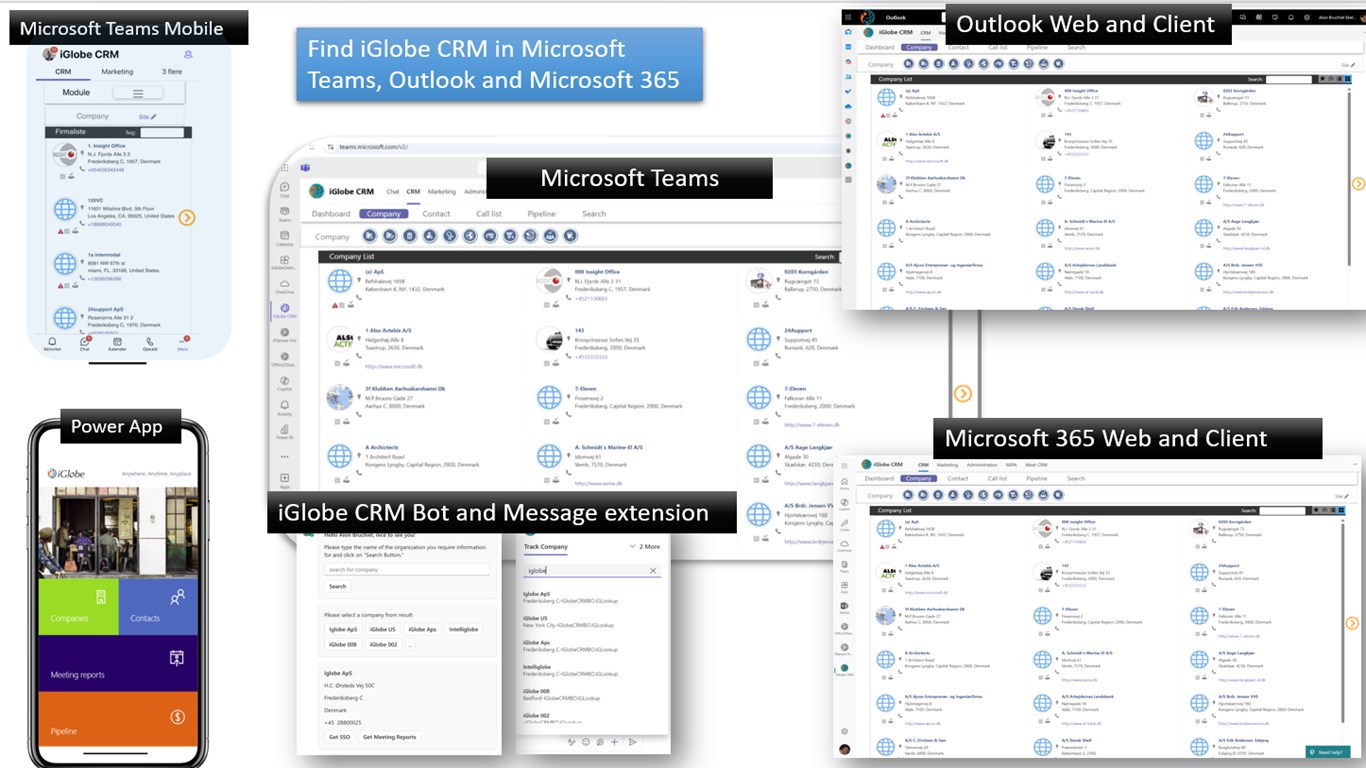
Task: Tap Aktivitet in Teams Mobile bottom bar
Action: click(x=52, y=343)
